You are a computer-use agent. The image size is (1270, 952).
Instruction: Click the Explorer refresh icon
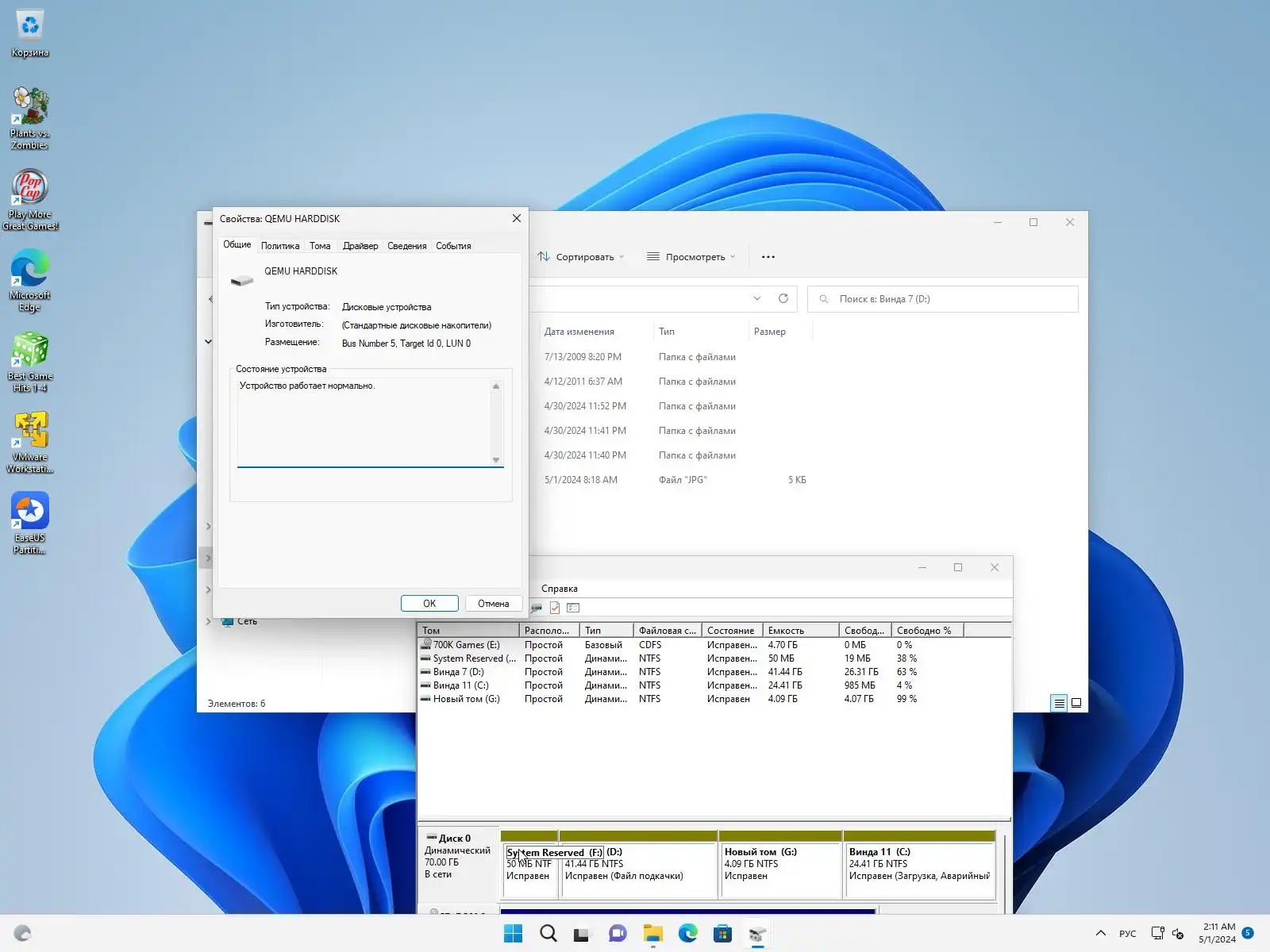(x=783, y=299)
